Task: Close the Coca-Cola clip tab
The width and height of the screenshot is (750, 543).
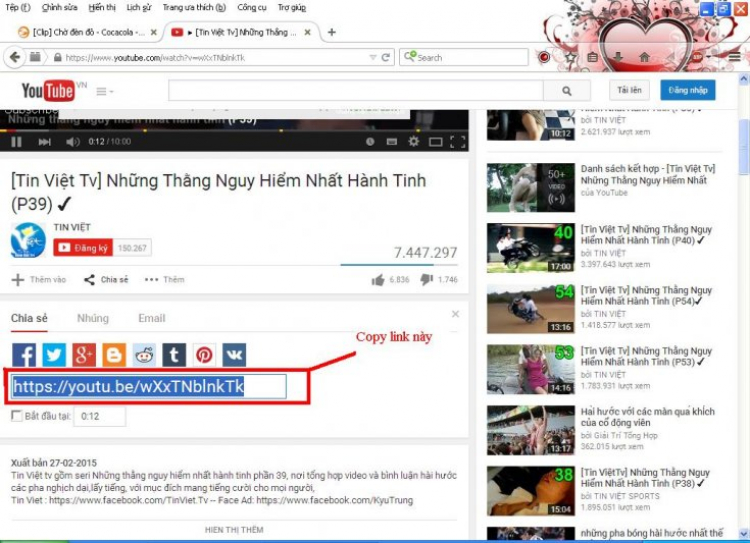Action: (154, 32)
